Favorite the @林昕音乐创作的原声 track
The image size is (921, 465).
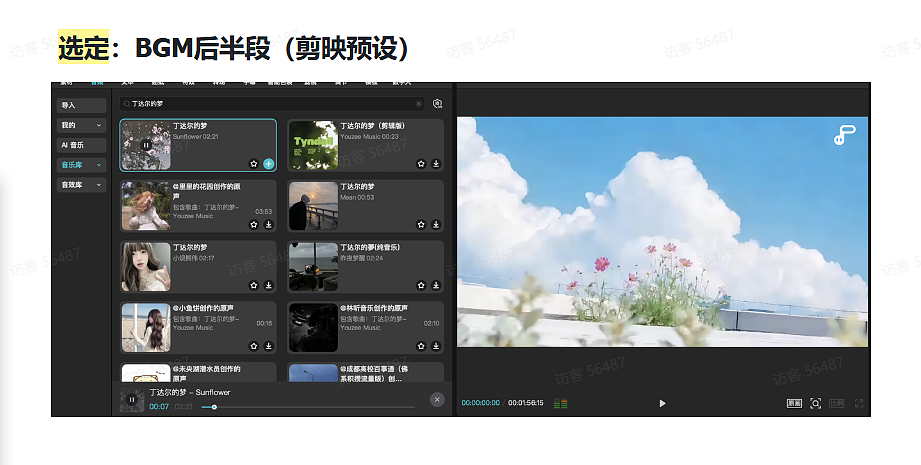(x=421, y=346)
